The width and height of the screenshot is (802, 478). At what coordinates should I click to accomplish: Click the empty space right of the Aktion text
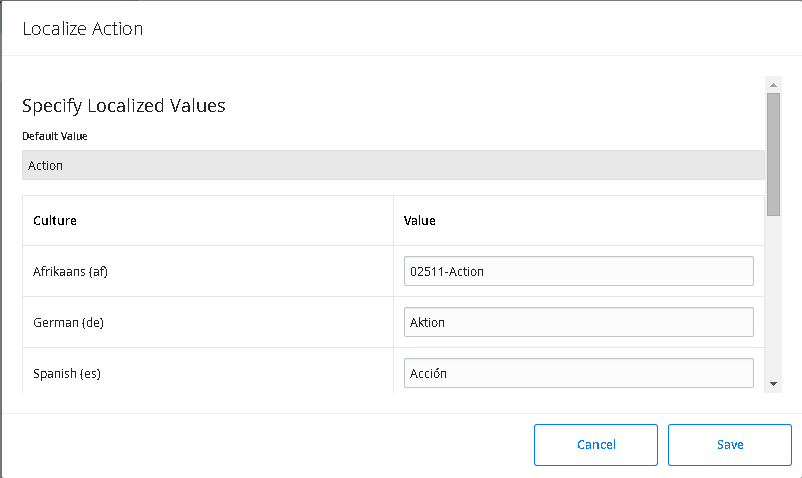coord(598,322)
